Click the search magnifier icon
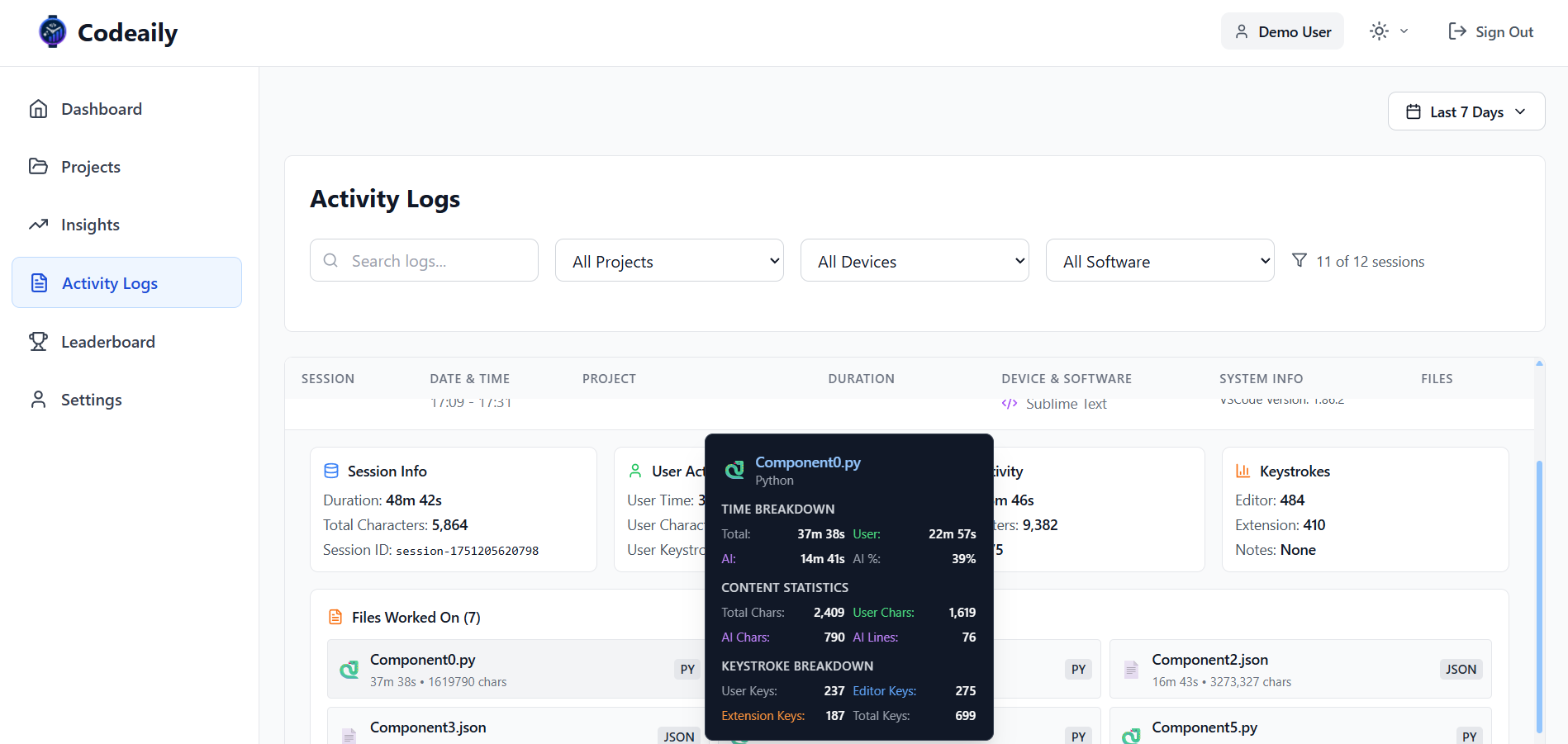This screenshot has height=744, width=1568. click(x=330, y=260)
